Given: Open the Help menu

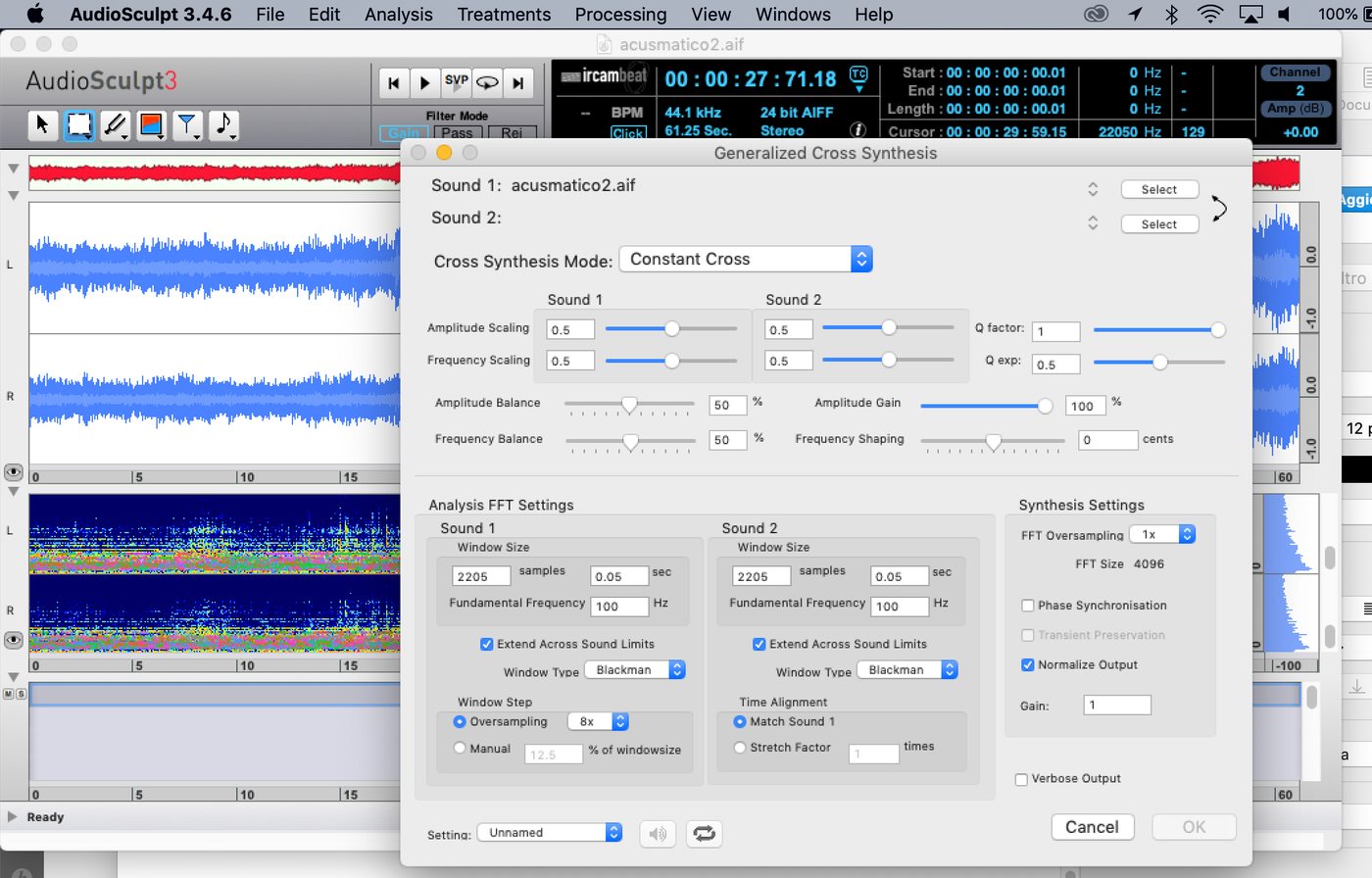Looking at the screenshot, I should pyautogui.click(x=874, y=14).
